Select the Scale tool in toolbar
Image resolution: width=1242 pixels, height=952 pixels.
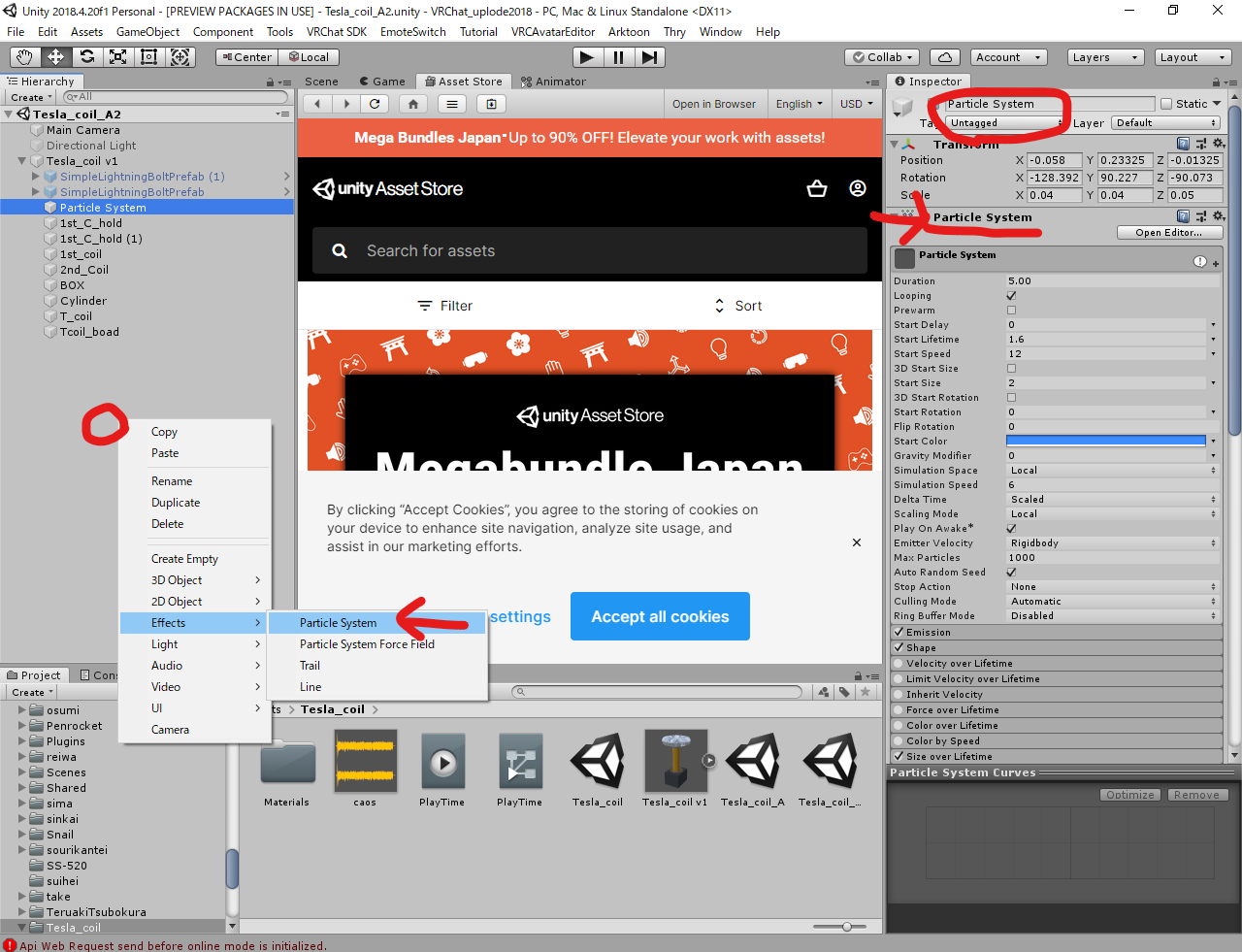click(x=117, y=57)
